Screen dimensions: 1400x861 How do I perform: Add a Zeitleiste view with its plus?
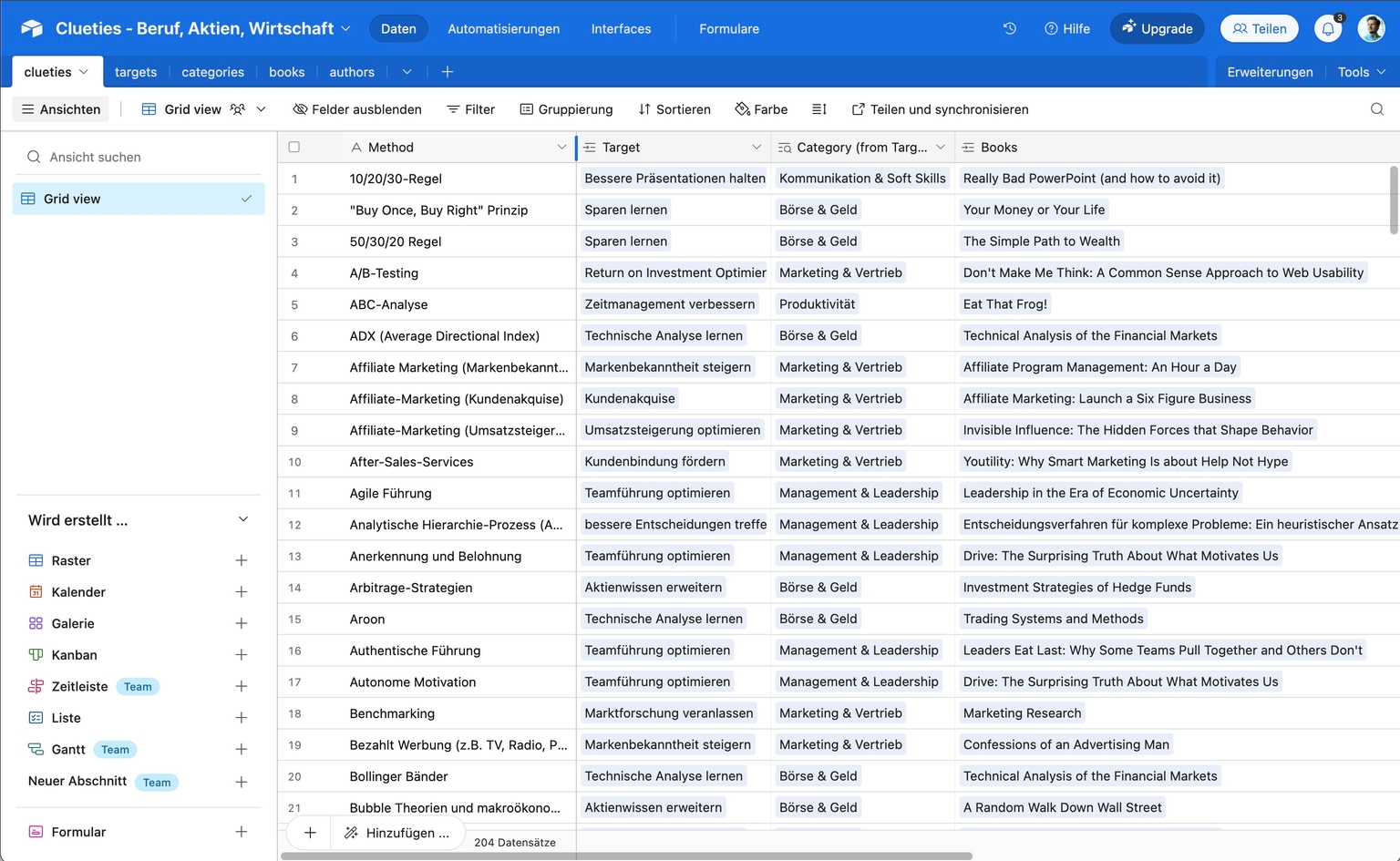pyautogui.click(x=242, y=686)
